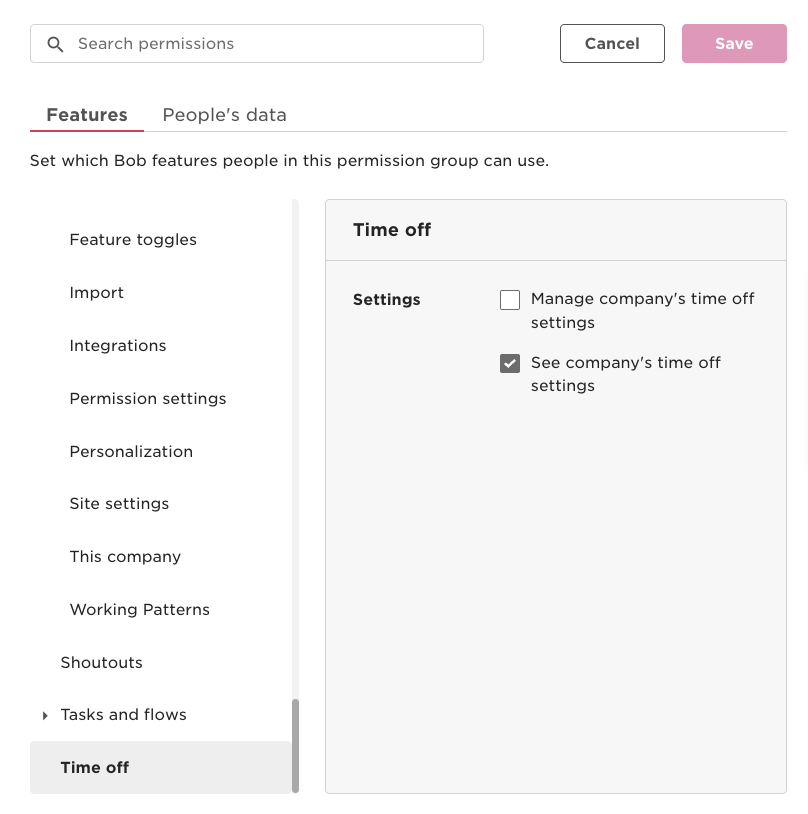Switch to the People's data tab
The image size is (808, 814).
(224, 115)
